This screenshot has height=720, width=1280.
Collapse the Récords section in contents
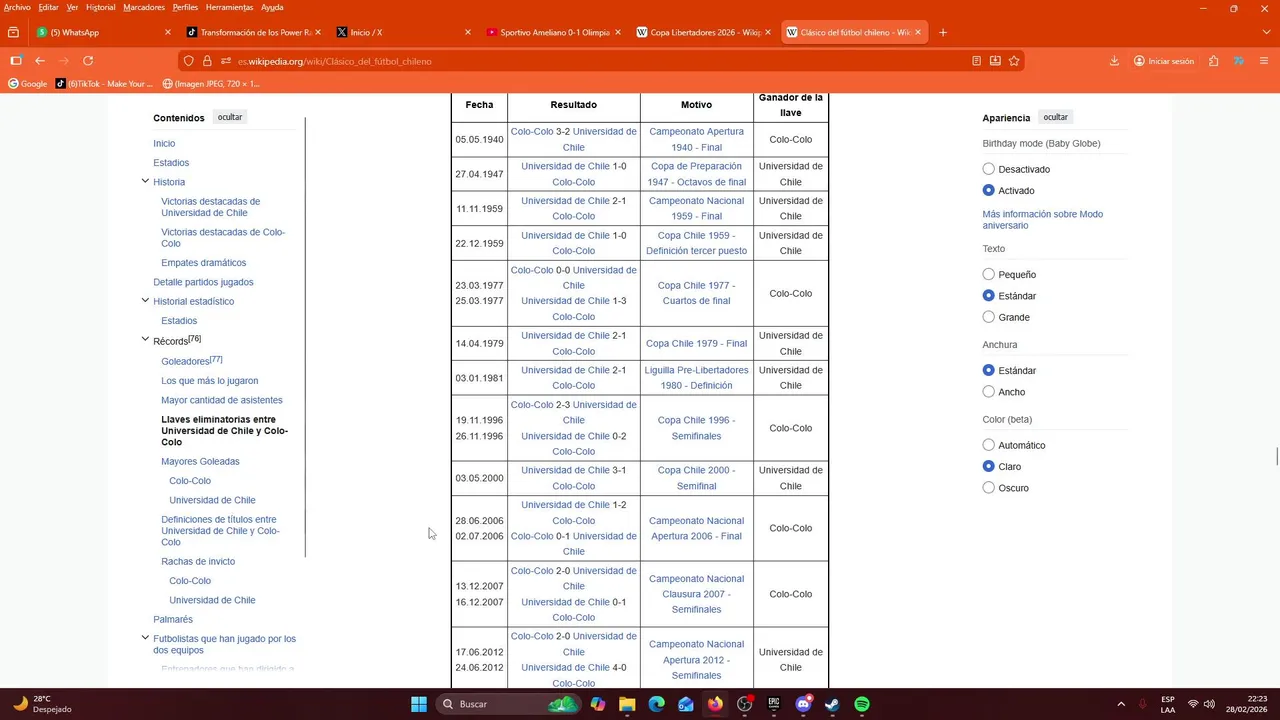[145, 340]
